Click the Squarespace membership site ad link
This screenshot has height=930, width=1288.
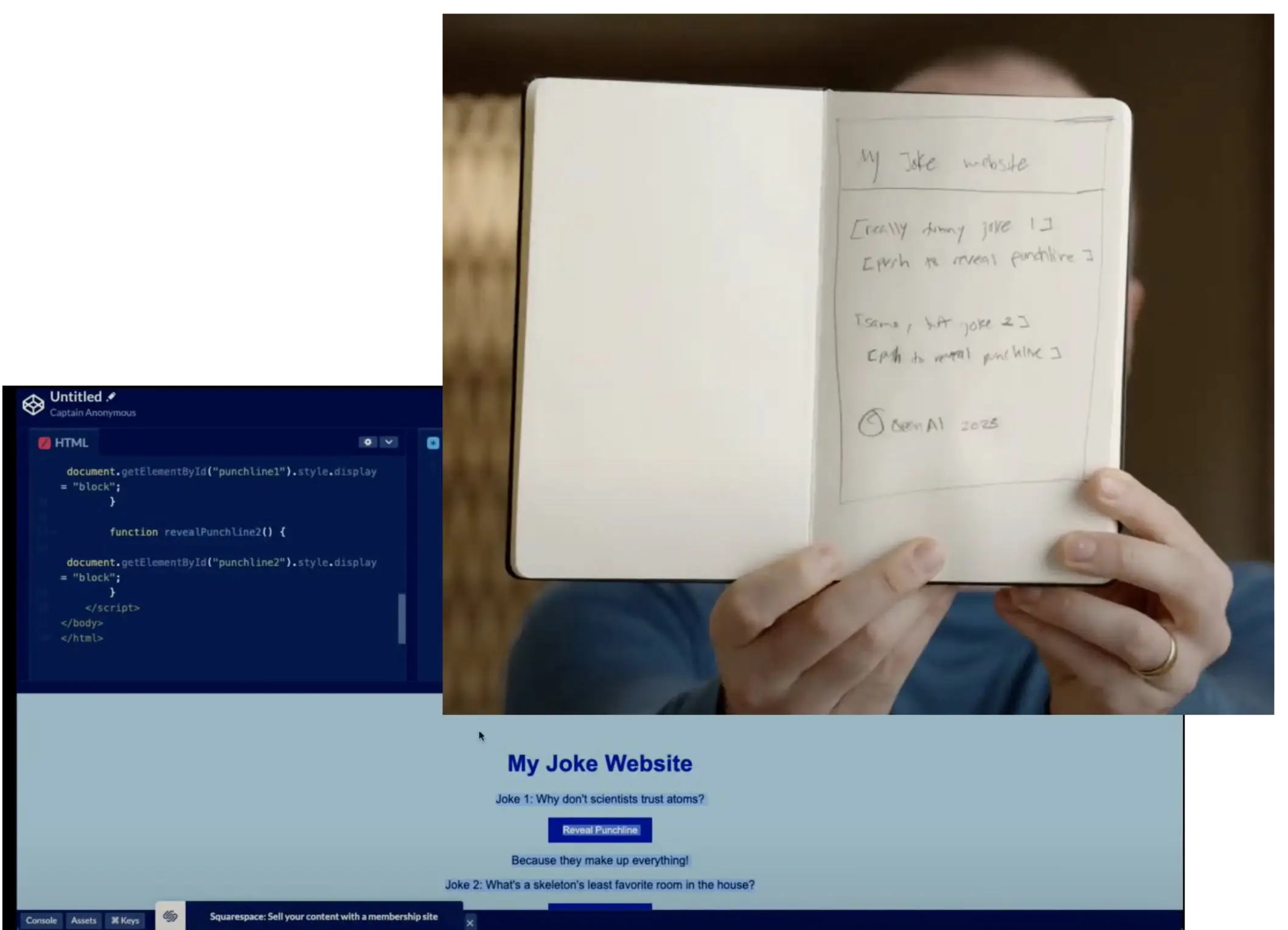click(x=323, y=916)
